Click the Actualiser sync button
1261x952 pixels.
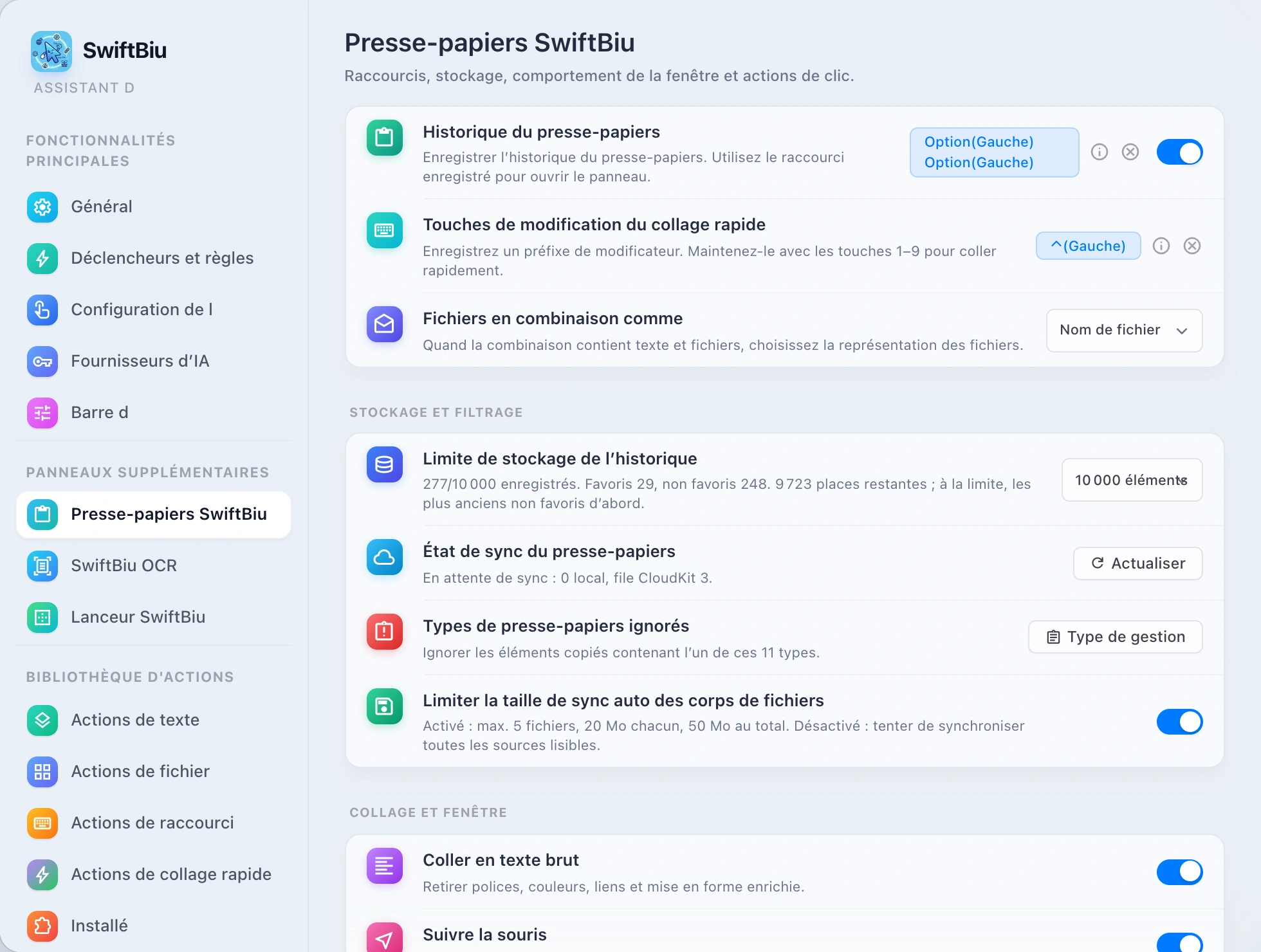point(1138,564)
